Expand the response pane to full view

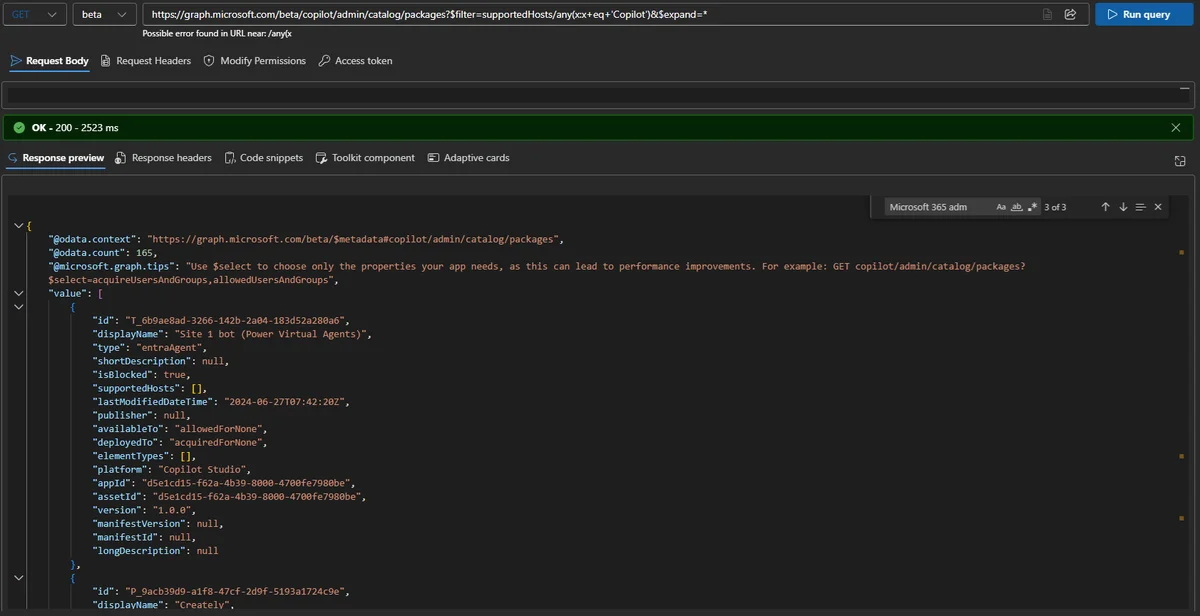(1180, 161)
